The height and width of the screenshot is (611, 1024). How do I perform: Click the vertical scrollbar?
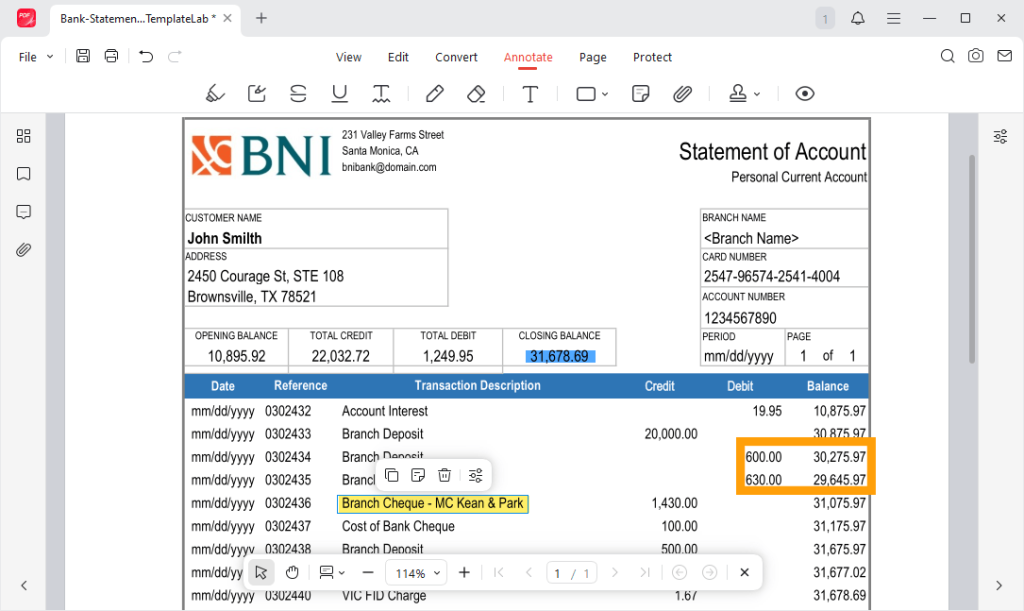tap(972, 259)
